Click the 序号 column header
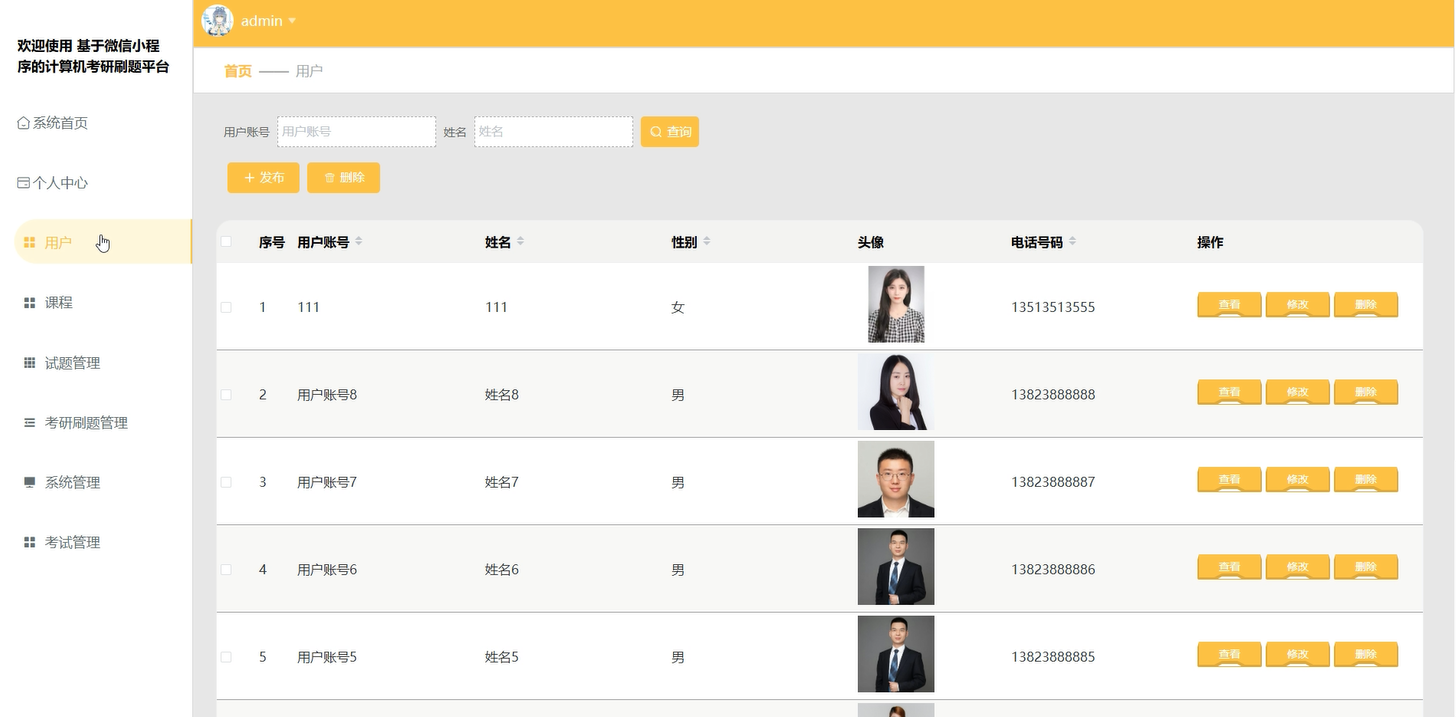Viewport: 1456px width, 717px height. click(272, 242)
